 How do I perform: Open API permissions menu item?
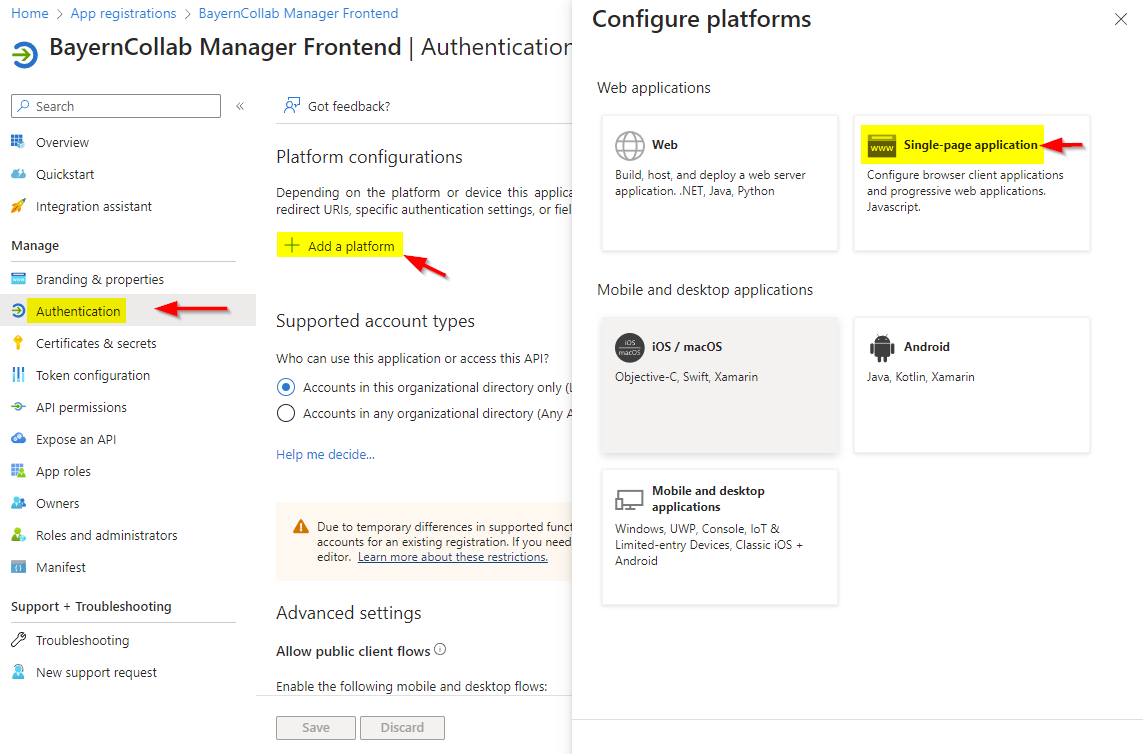point(81,407)
